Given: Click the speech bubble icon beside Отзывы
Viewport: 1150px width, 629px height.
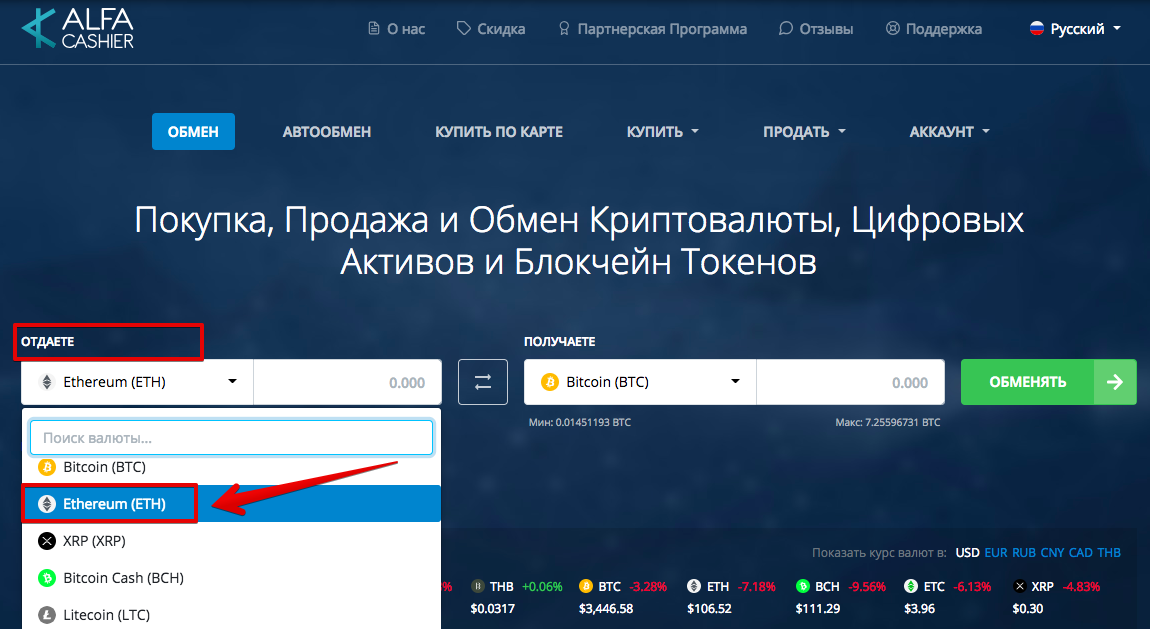Looking at the screenshot, I should coord(785,29).
